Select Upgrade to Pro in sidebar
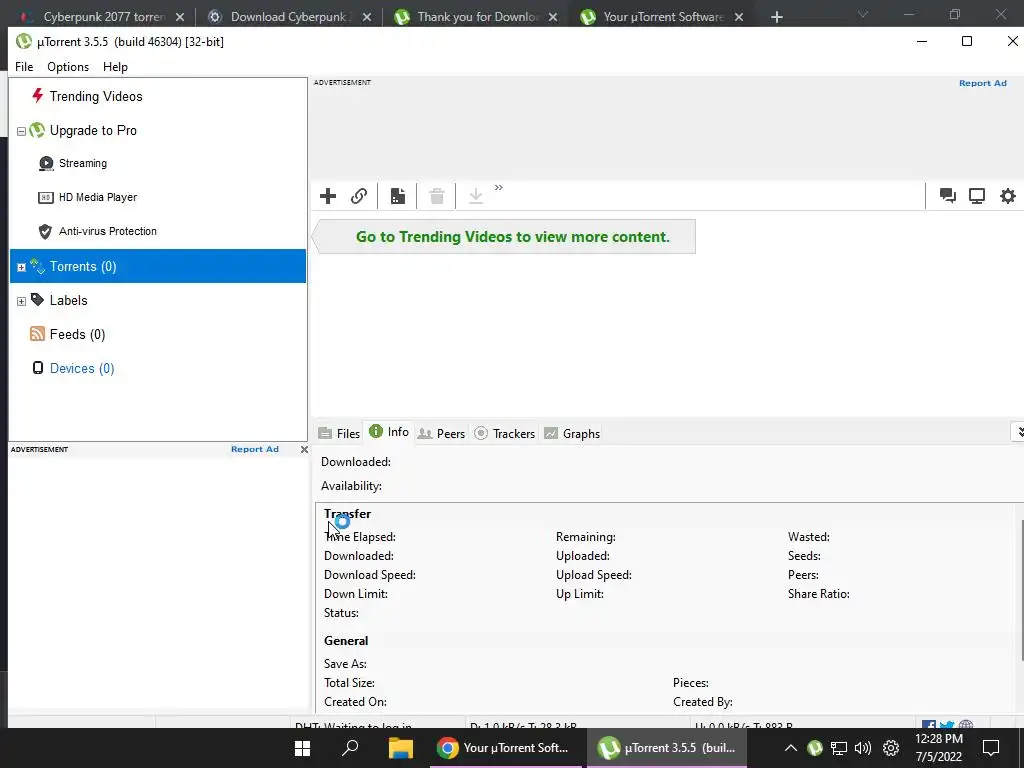The image size is (1024, 768). click(x=93, y=131)
